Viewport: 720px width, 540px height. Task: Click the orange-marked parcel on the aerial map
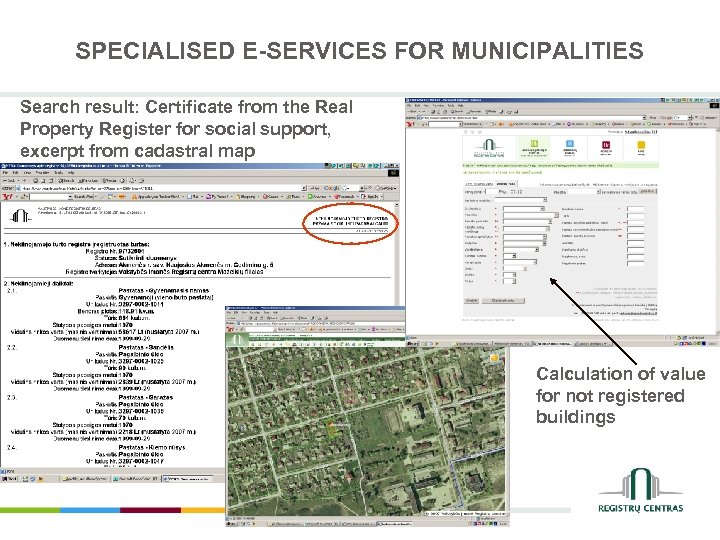(x=332, y=429)
